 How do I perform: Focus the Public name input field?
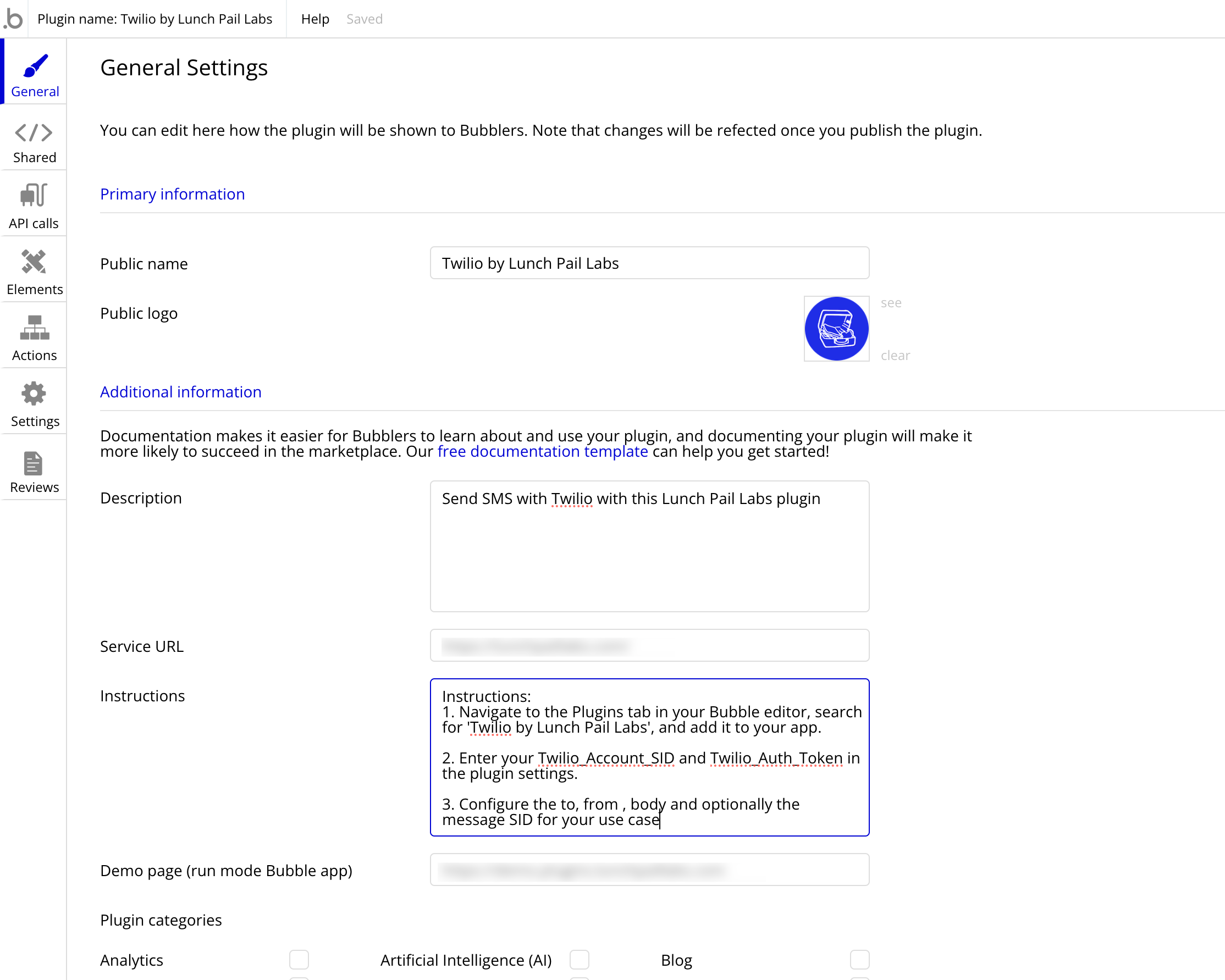[x=649, y=263]
